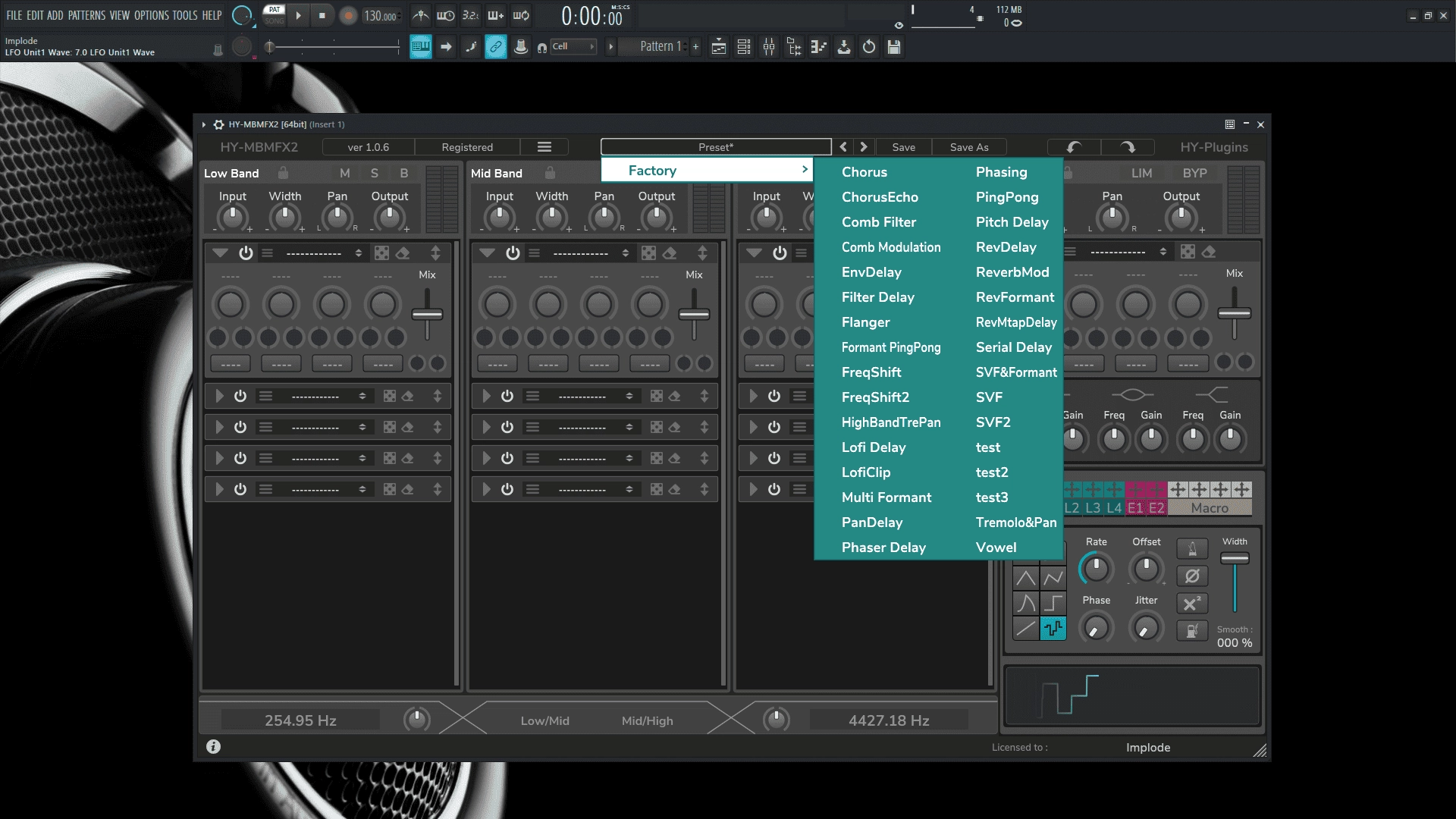1456x819 pixels.
Task: Click the randomize dice in Mid Band first slot
Action: tap(648, 253)
